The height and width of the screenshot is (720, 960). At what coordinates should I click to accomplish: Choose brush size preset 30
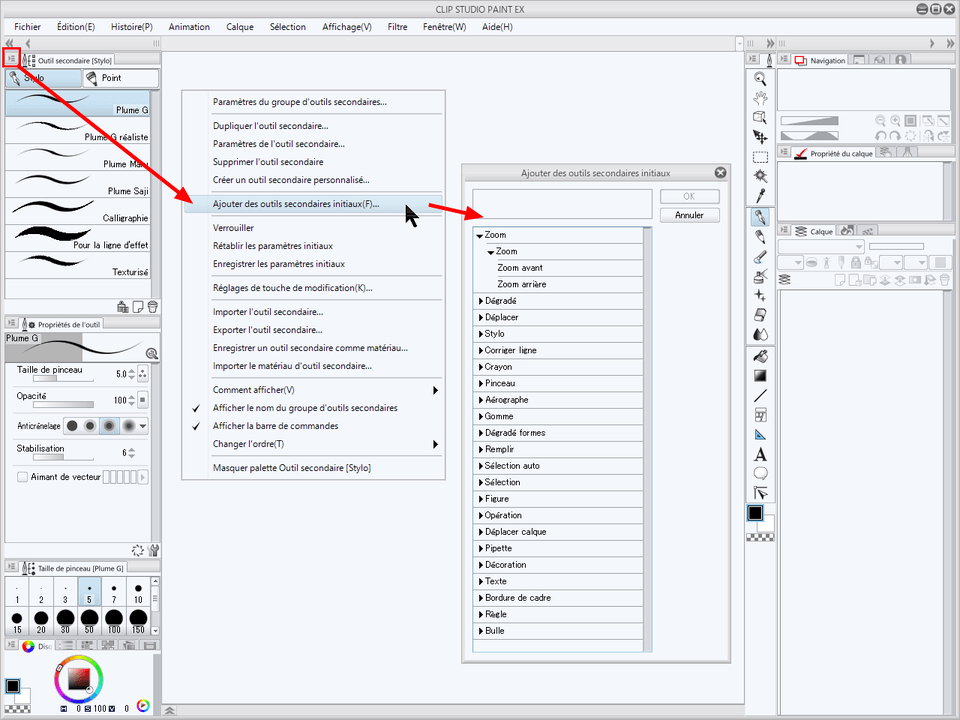(66, 621)
